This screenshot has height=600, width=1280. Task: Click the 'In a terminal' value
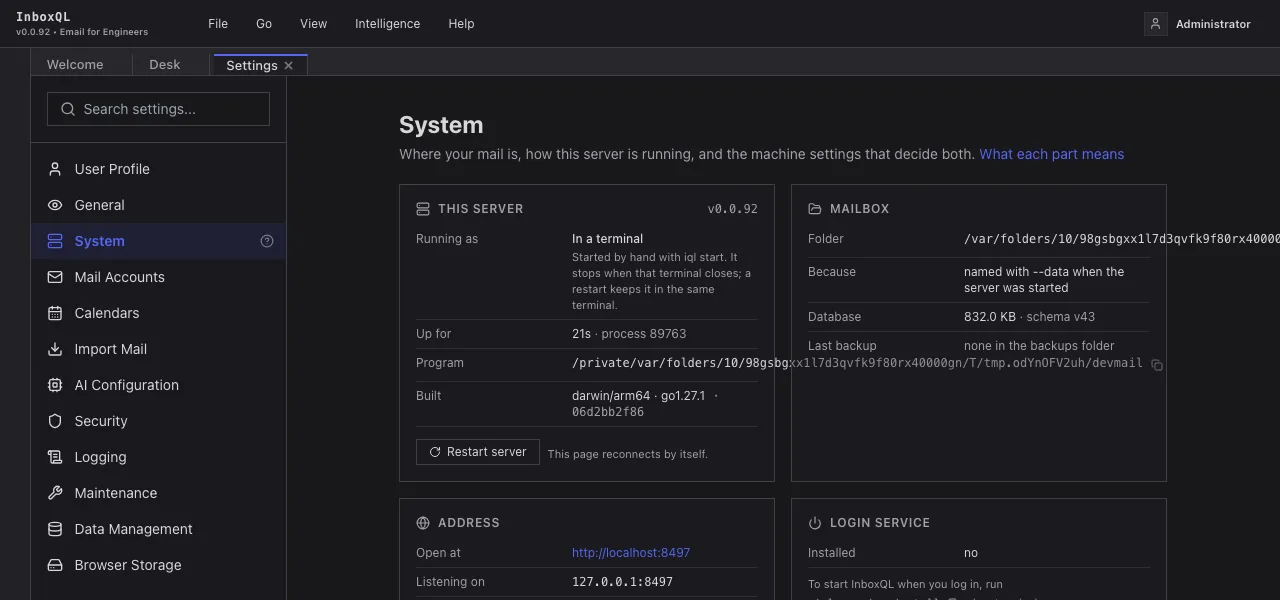click(607, 239)
